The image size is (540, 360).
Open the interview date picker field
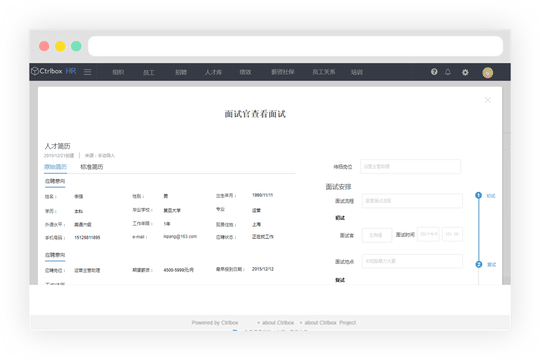point(428,234)
